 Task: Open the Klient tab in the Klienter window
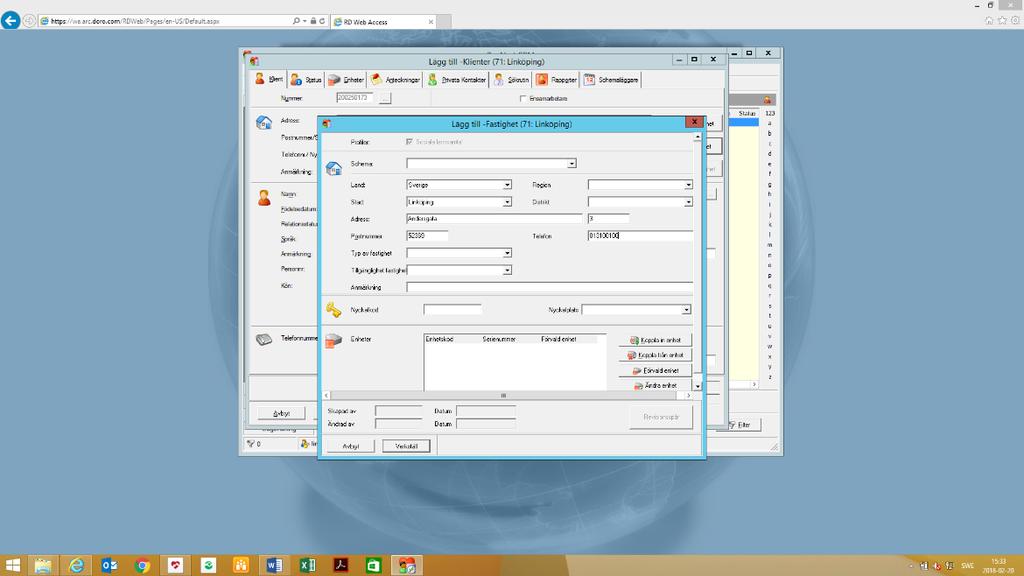(269, 79)
